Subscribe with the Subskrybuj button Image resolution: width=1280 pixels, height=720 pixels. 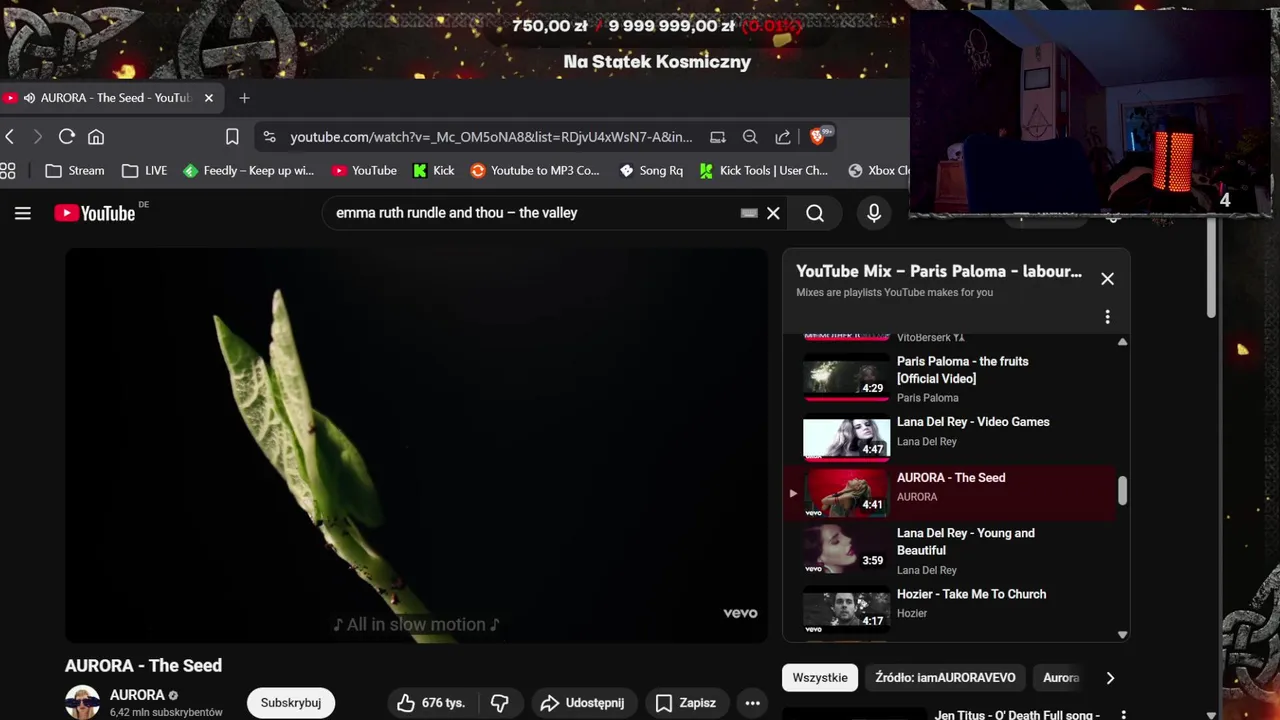(x=291, y=703)
